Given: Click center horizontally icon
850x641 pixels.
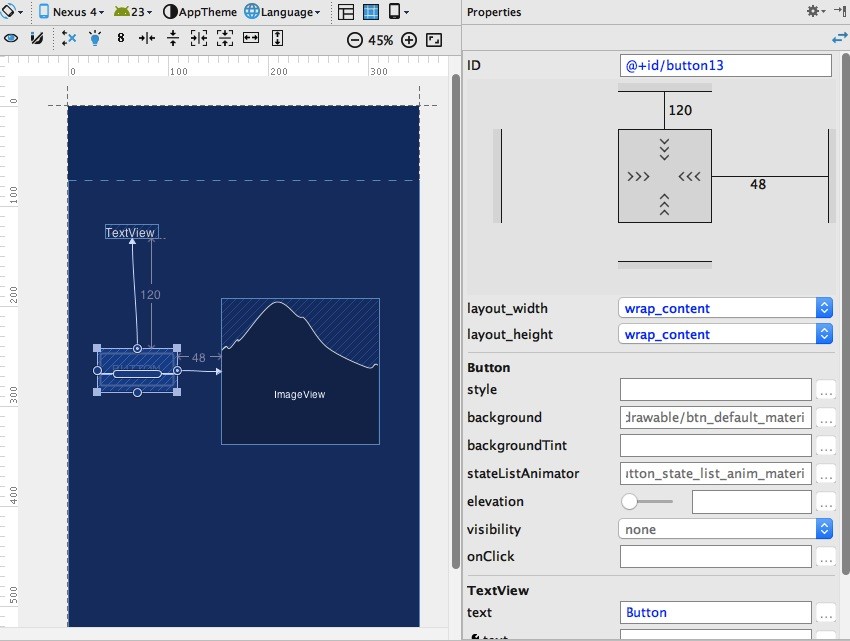Looking at the screenshot, I should (147, 39).
